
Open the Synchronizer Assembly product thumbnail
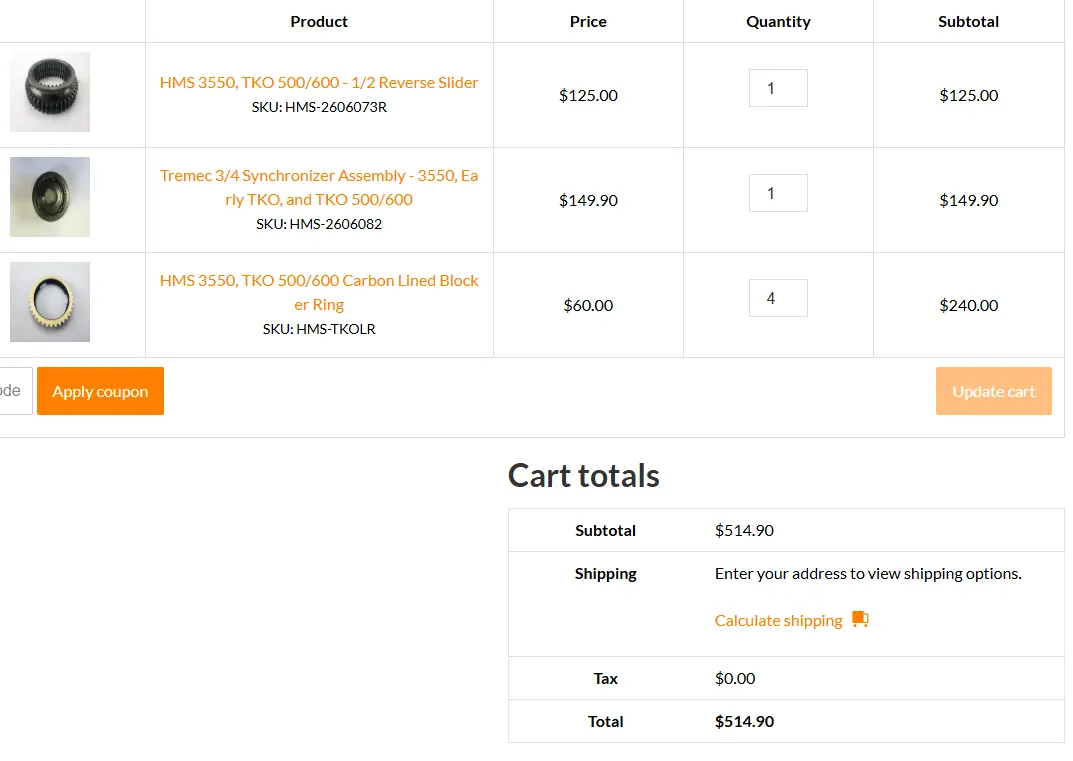(x=50, y=197)
